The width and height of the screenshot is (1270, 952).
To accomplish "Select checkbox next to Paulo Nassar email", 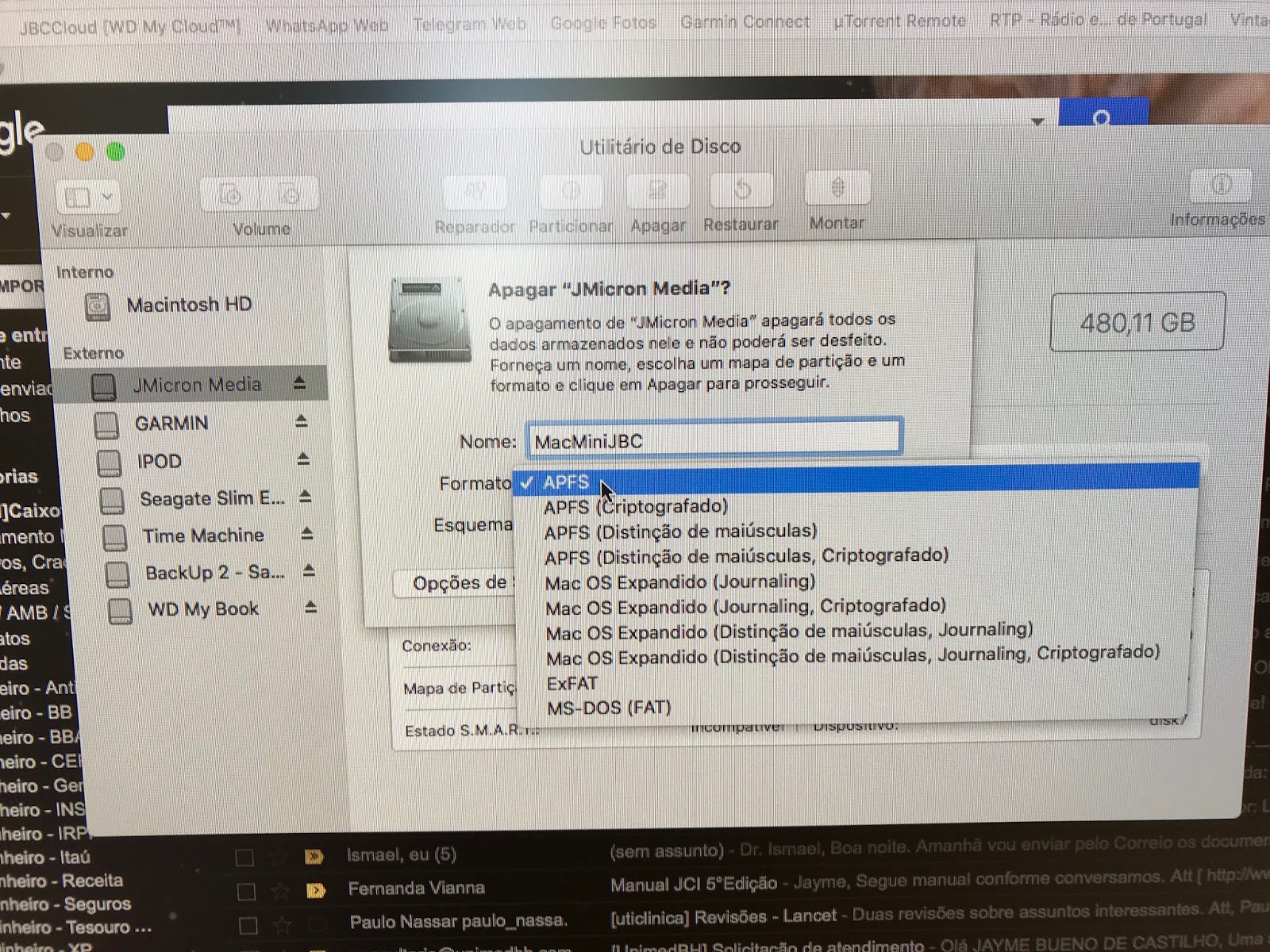I will click(248, 925).
